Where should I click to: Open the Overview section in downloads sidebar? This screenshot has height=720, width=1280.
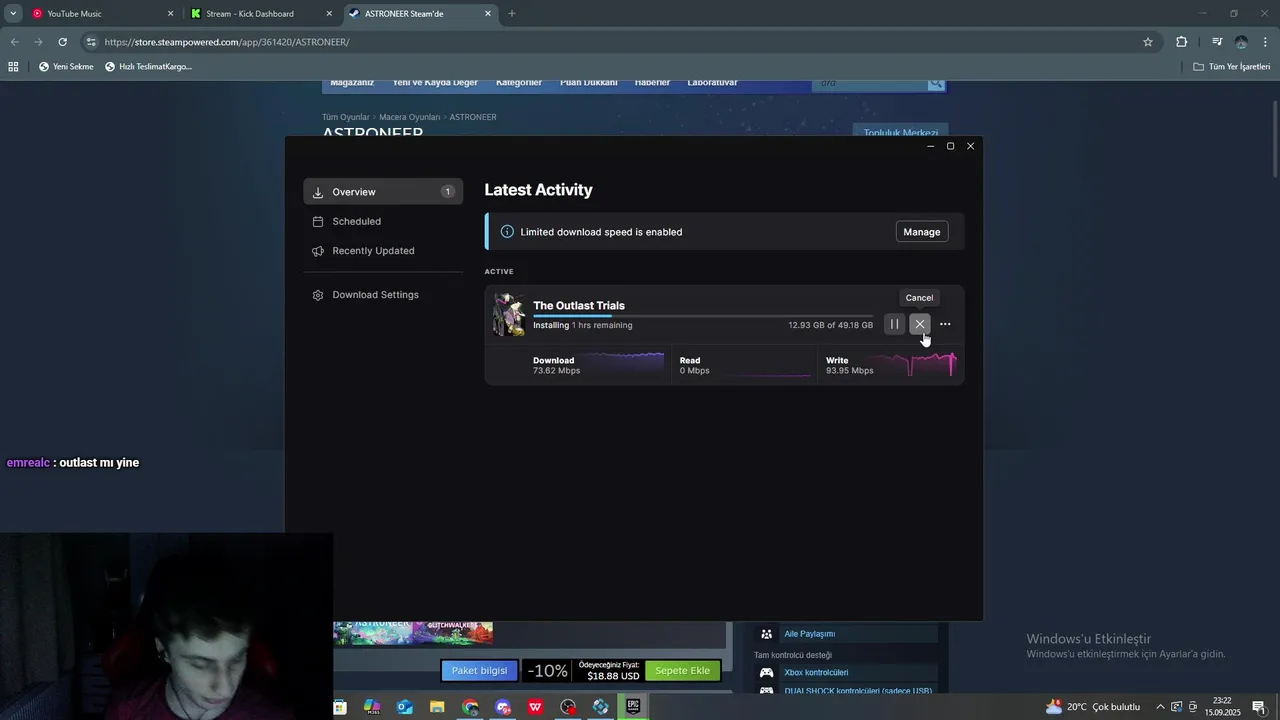coord(383,192)
